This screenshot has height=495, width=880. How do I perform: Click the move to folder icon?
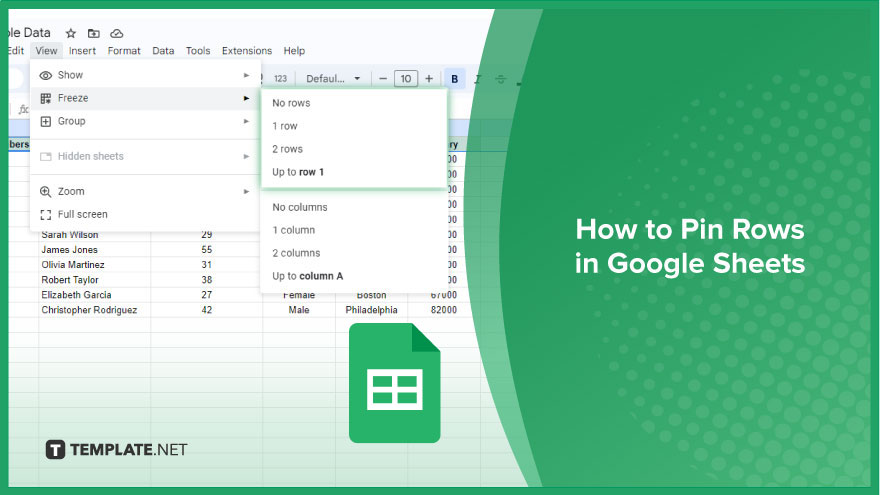[x=94, y=33]
